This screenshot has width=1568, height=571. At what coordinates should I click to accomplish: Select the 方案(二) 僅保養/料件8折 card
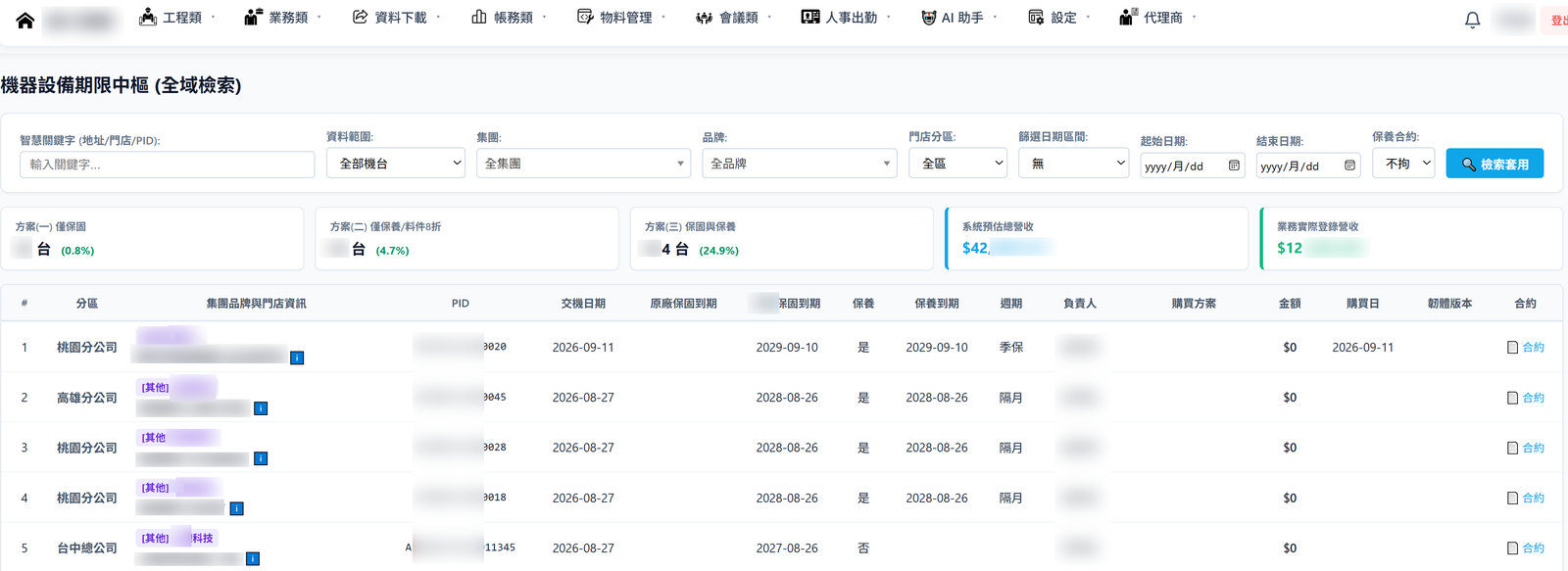(x=466, y=238)
